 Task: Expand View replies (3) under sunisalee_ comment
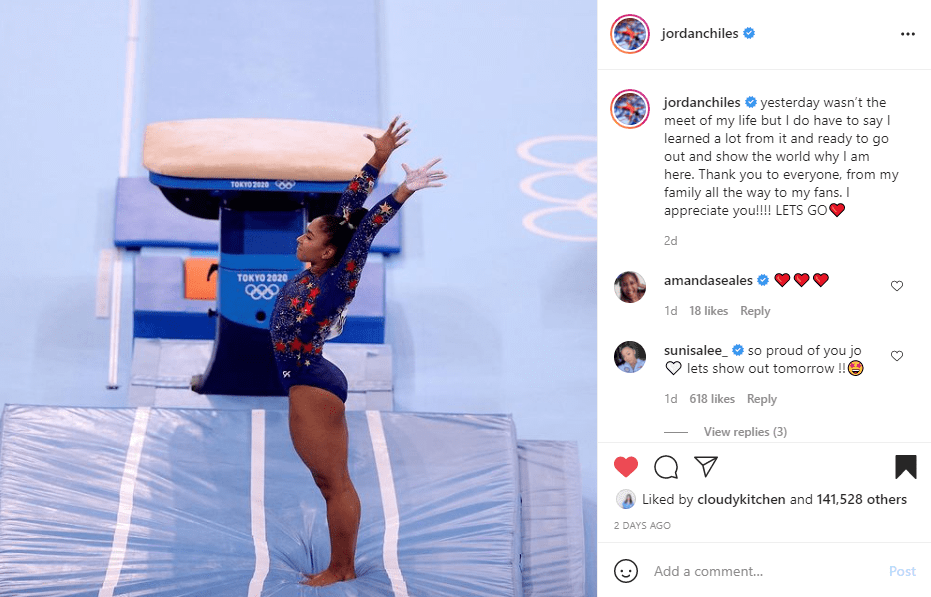(745, 432)
